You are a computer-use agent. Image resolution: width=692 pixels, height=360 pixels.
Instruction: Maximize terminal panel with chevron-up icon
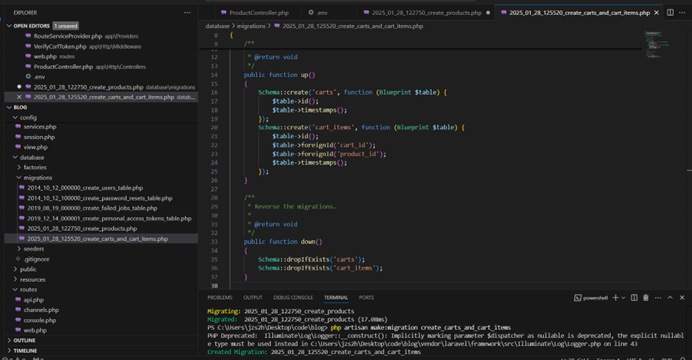coord(670,298)
